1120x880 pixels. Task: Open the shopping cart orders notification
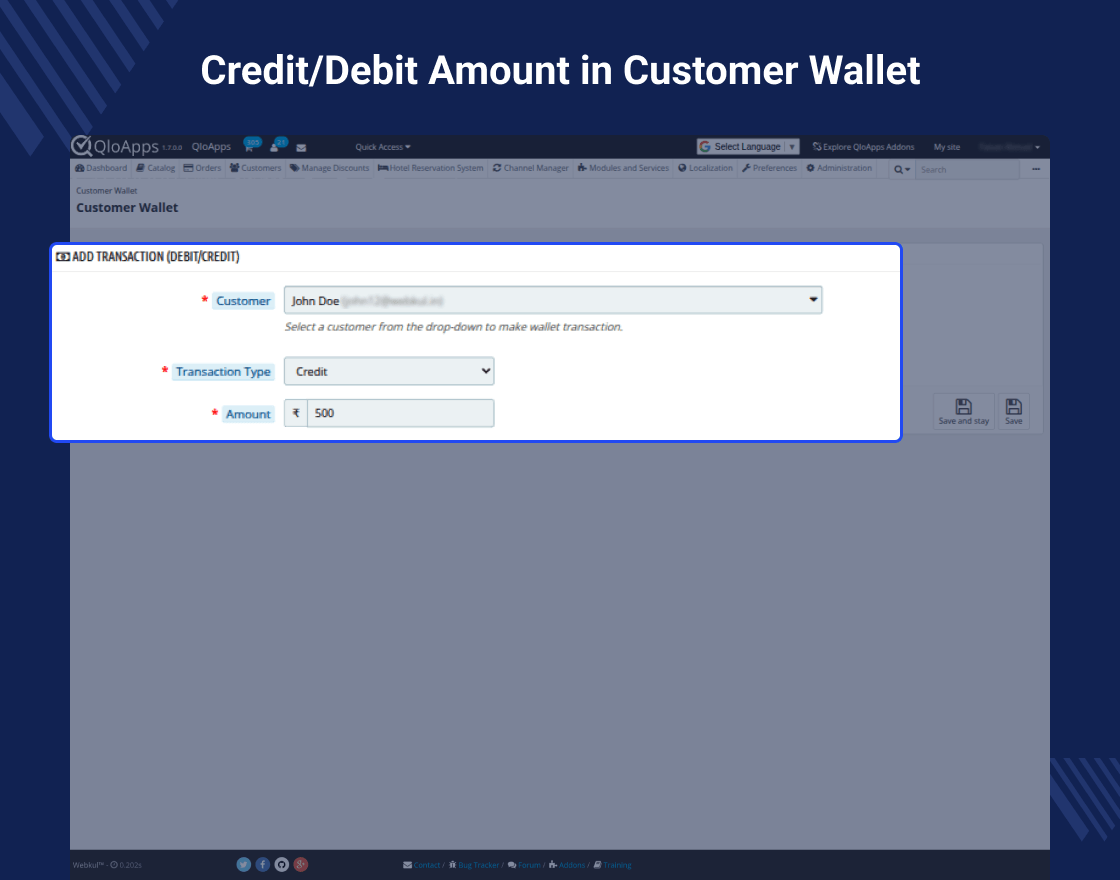pyautogui.click(x=250, y=146)
